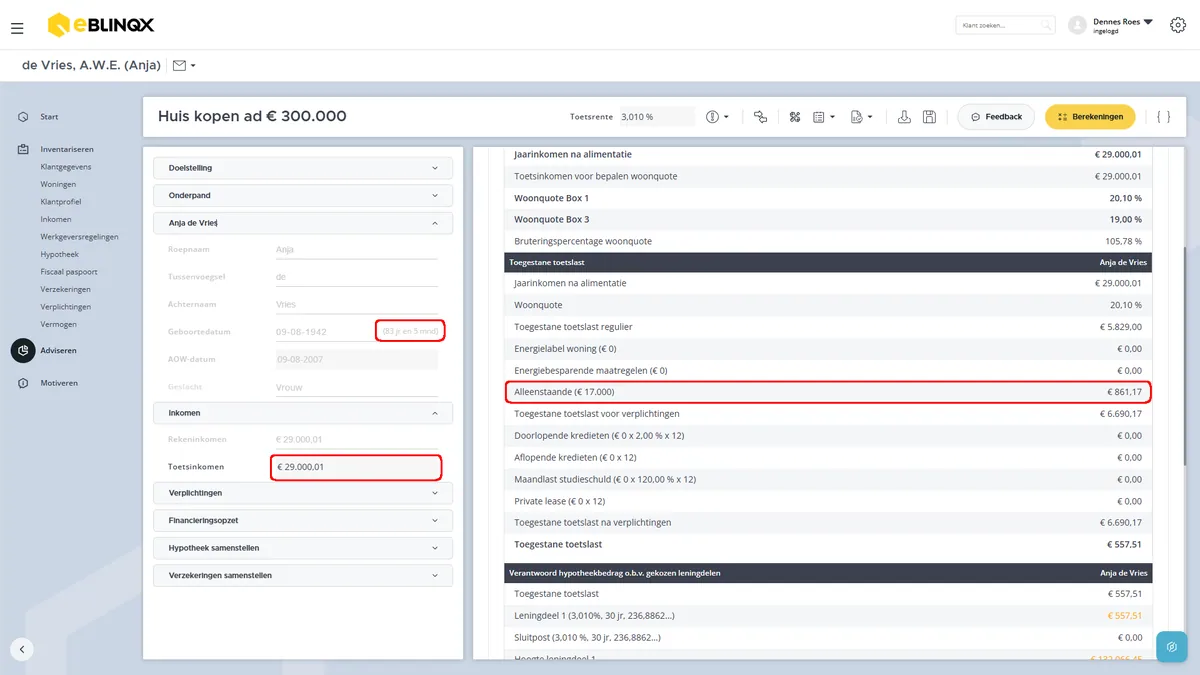Image resolution: width=1200 pixels, height=675 pixels.
Task: Expand the Verzekeringen samenstellen section
Action: click(303, 576)
